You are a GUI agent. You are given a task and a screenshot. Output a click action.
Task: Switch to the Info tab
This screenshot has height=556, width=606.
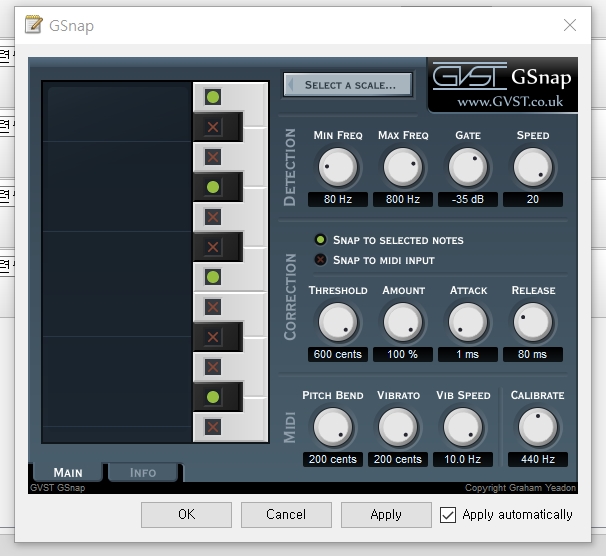pyautogui.click(x=143, y=472)
